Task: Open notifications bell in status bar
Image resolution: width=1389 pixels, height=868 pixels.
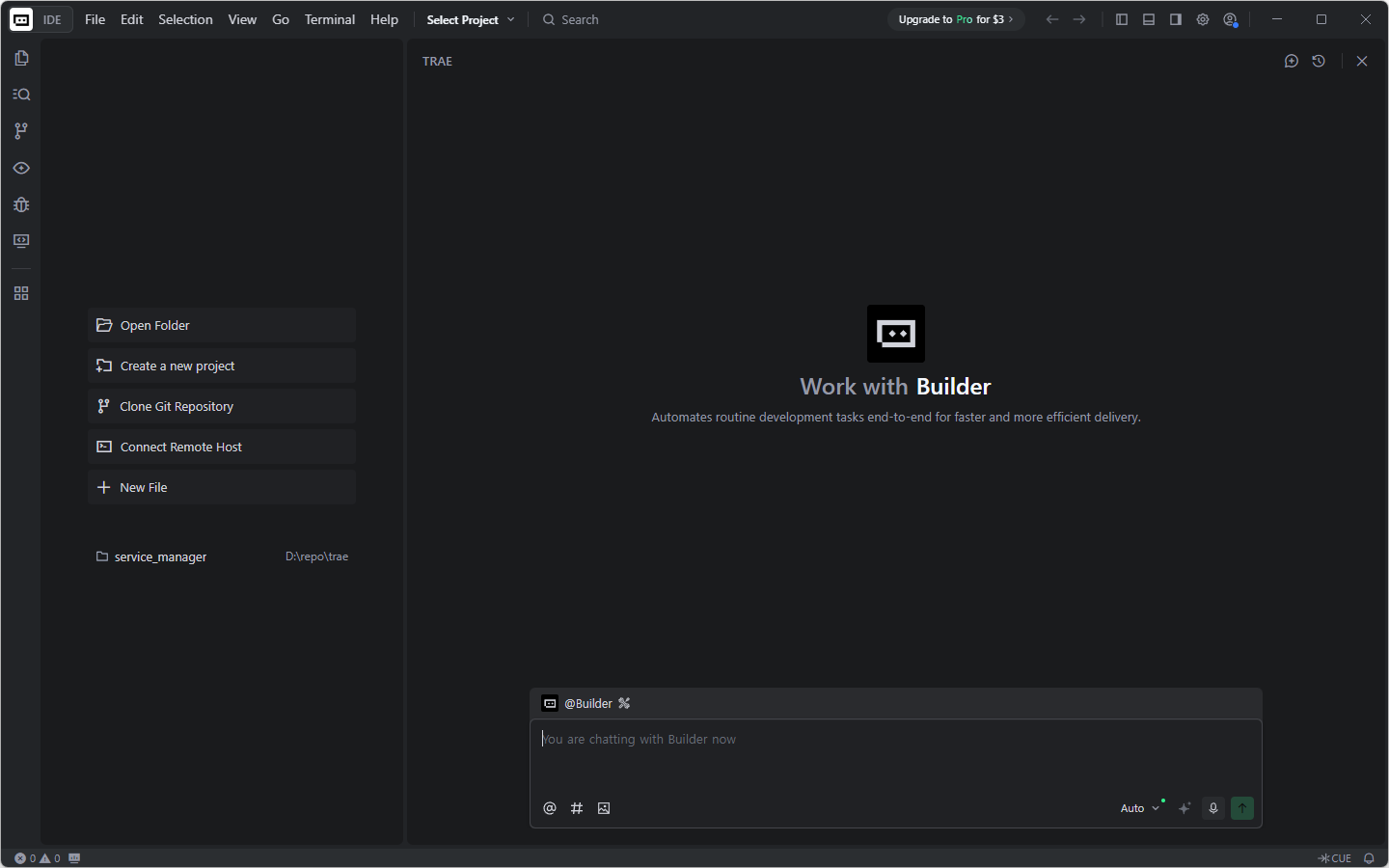Action: 1369,858
